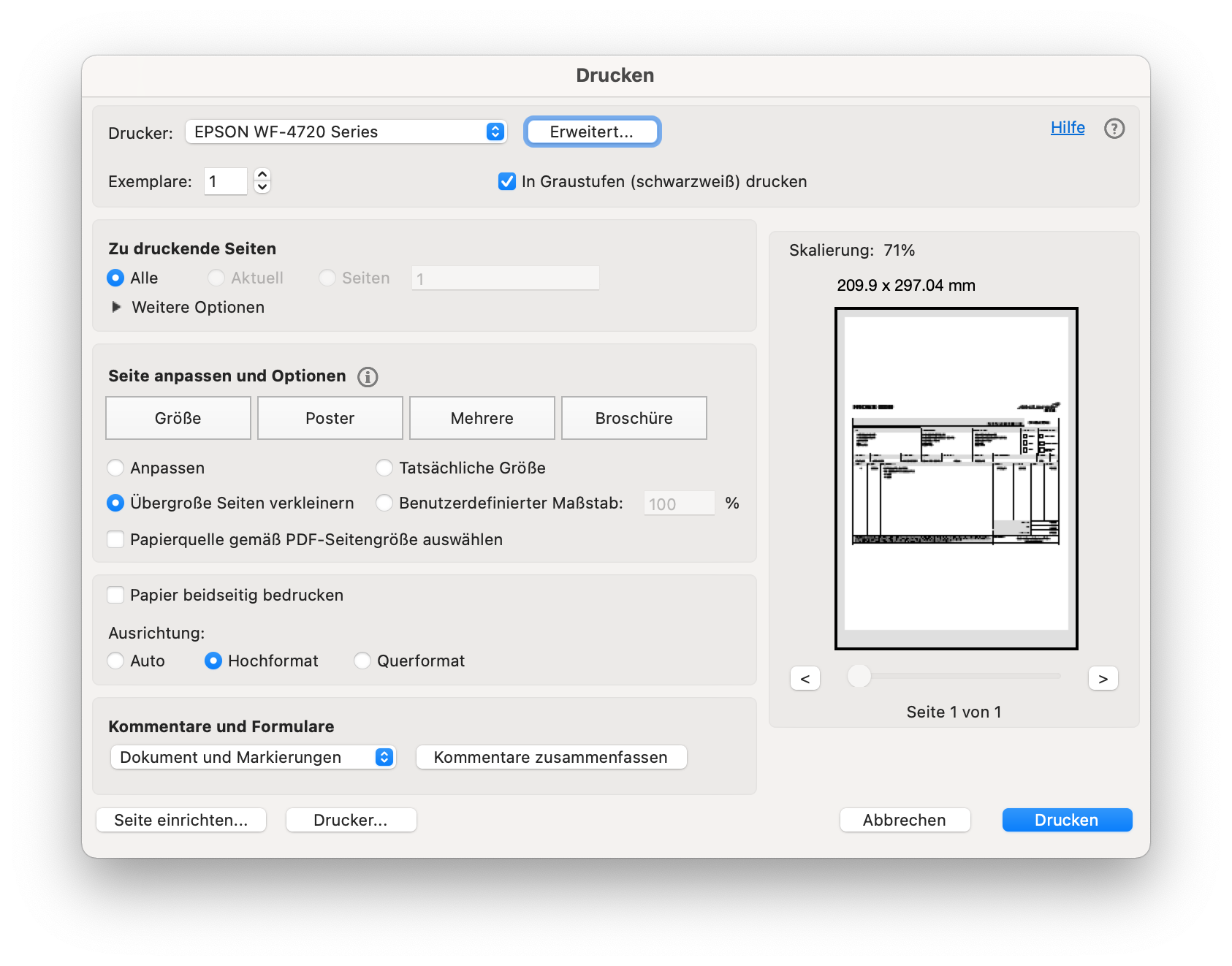This screenshot has height=966, width=1232.
Task: Enable "Papier beidseitig bedrucken"
Action: click(x=115, y=595)
